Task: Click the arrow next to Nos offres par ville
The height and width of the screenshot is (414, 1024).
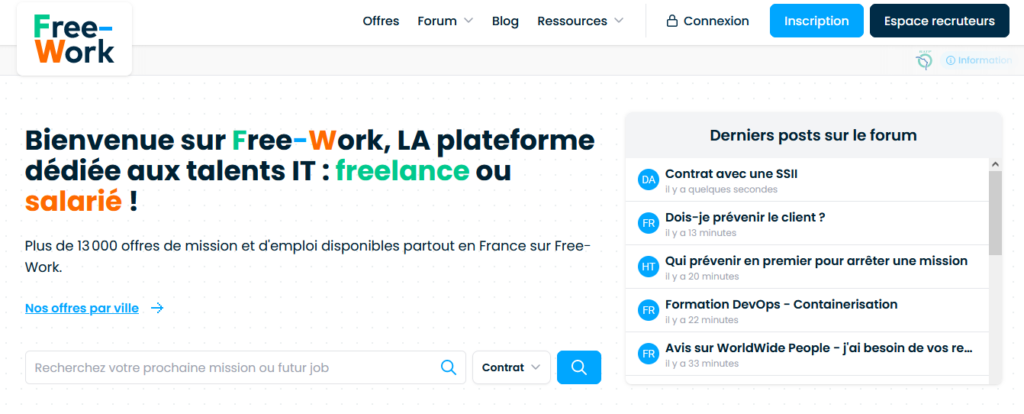Action: (157, 308)
